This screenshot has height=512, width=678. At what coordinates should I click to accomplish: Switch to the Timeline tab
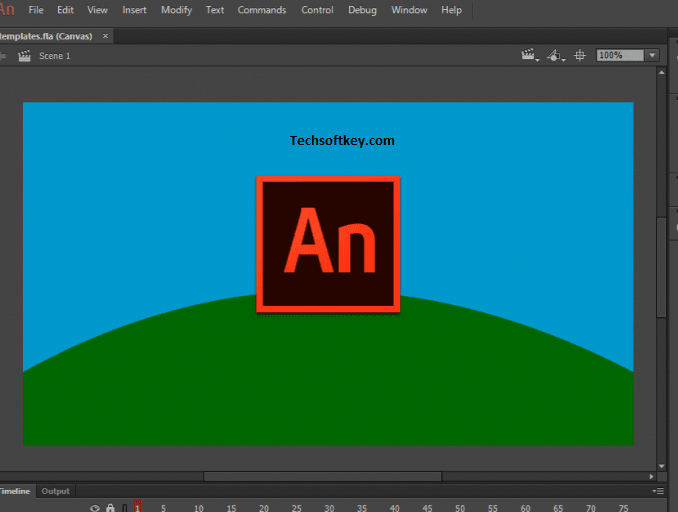point(16,491)
